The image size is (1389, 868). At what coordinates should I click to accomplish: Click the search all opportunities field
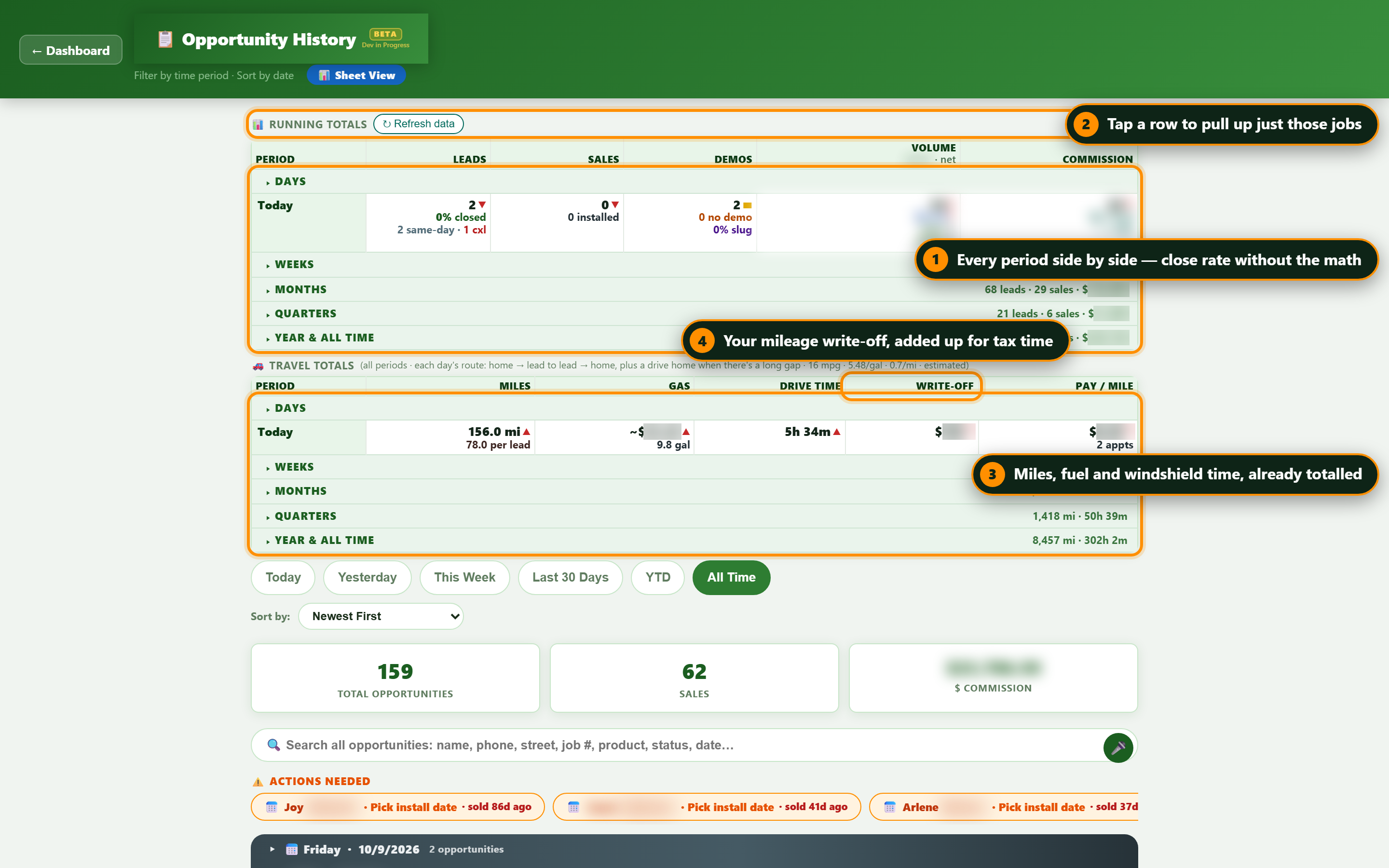pyautogui.click(x=694, y=745)
